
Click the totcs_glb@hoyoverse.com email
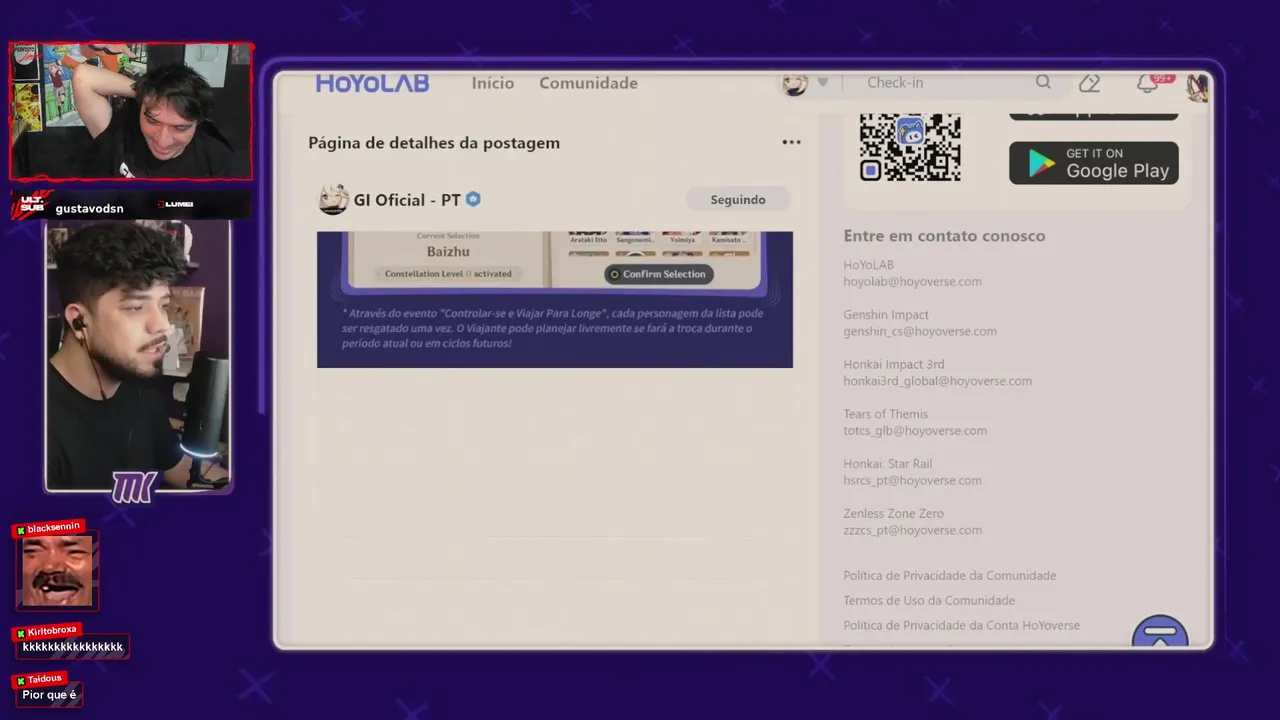coord(915,431)
